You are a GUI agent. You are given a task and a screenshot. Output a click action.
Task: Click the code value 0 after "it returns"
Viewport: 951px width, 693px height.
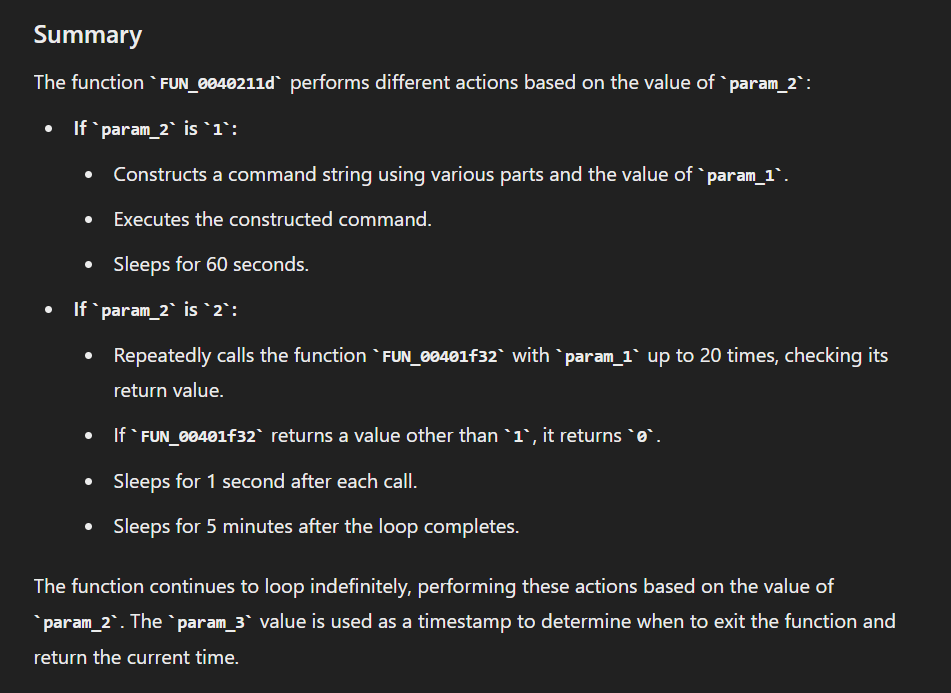pos(645,436)
